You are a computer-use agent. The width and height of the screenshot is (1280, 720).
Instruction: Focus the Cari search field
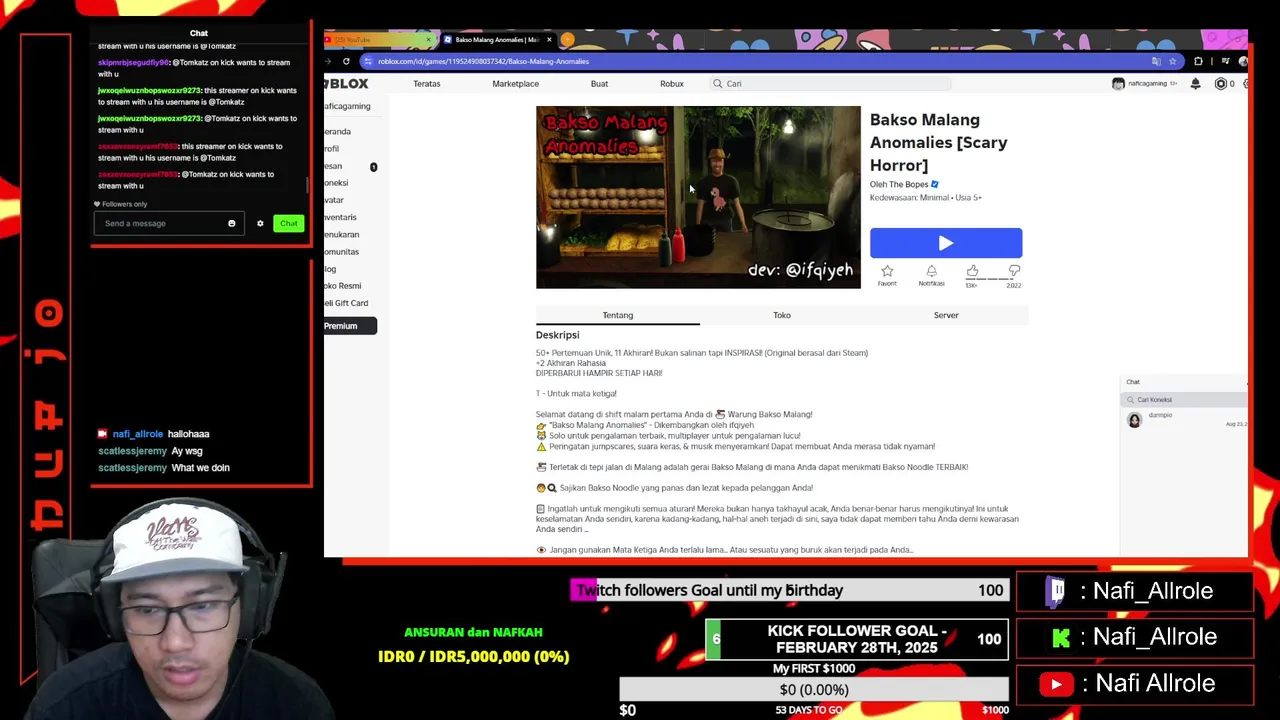(830, 84)
